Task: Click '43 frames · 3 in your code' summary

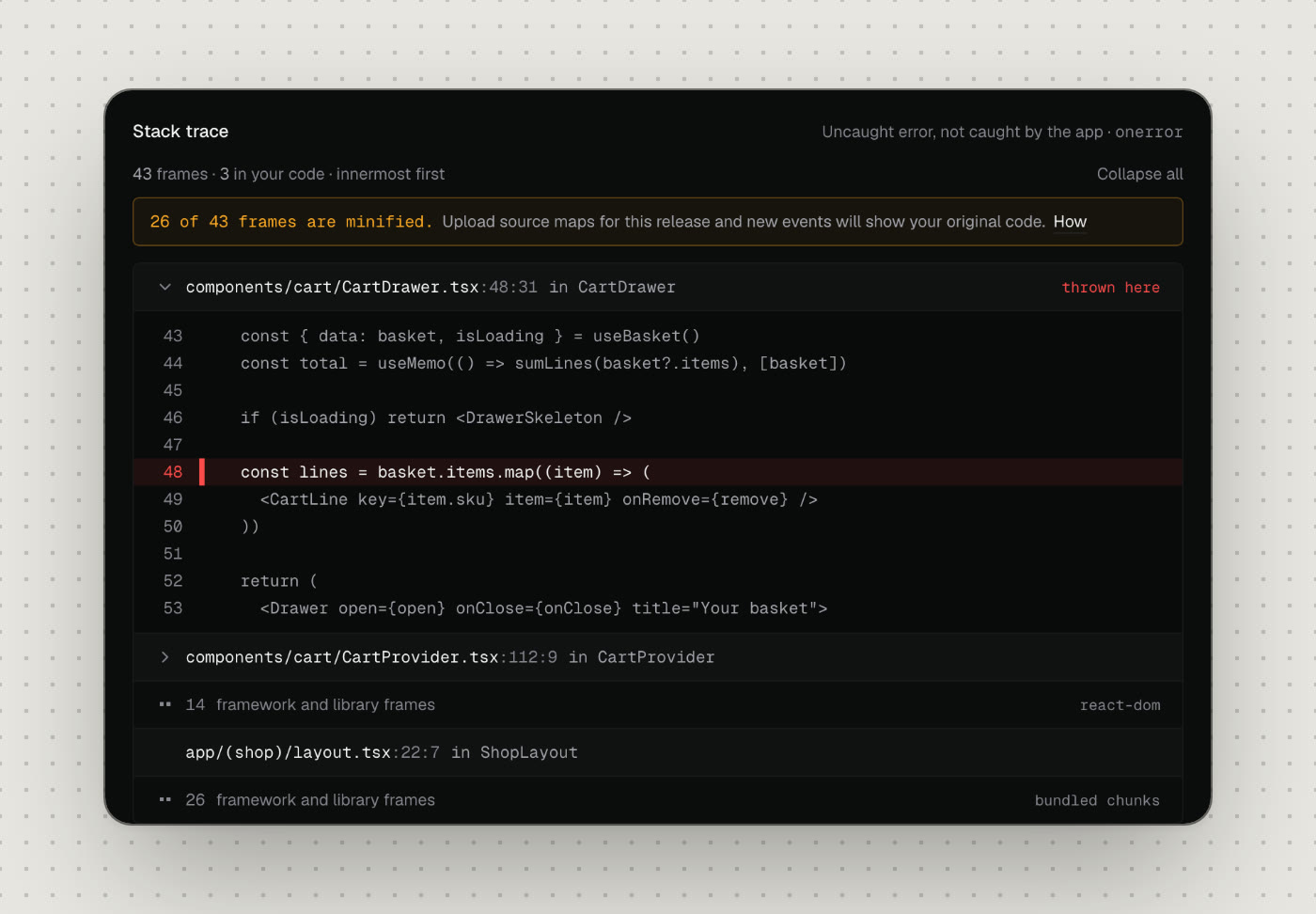Action: point(228,174)
